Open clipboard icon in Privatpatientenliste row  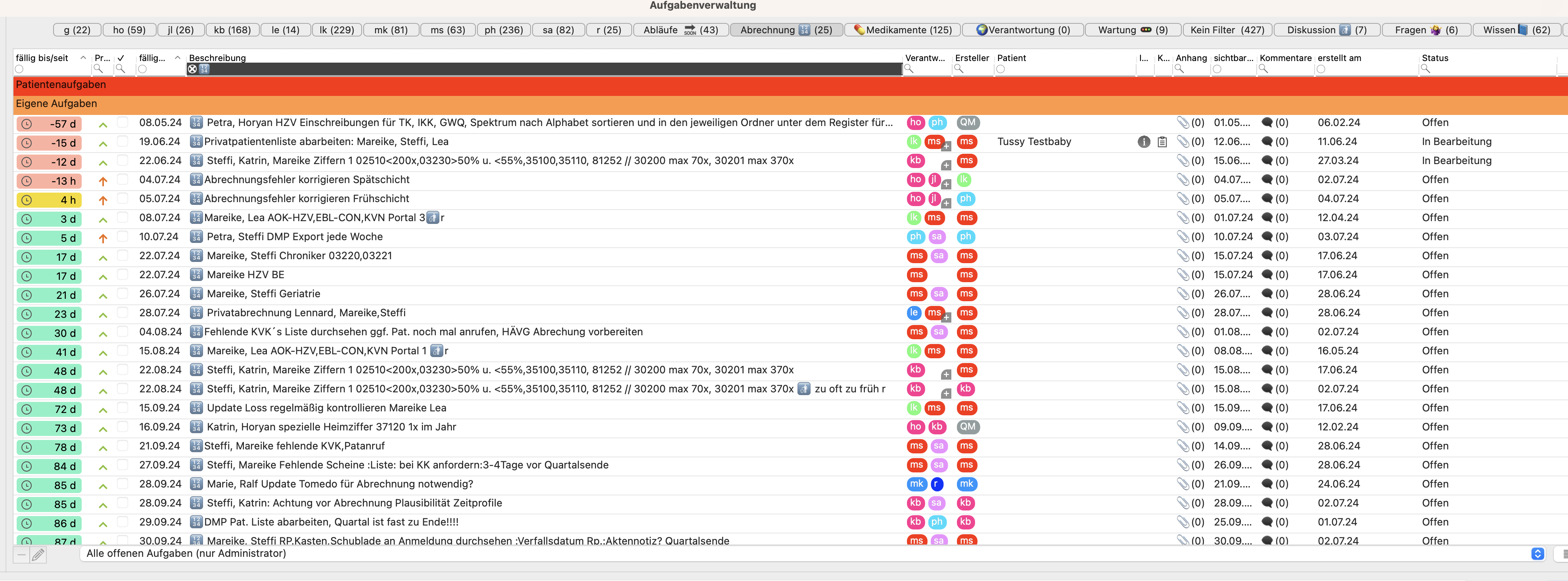(1162, 142)
